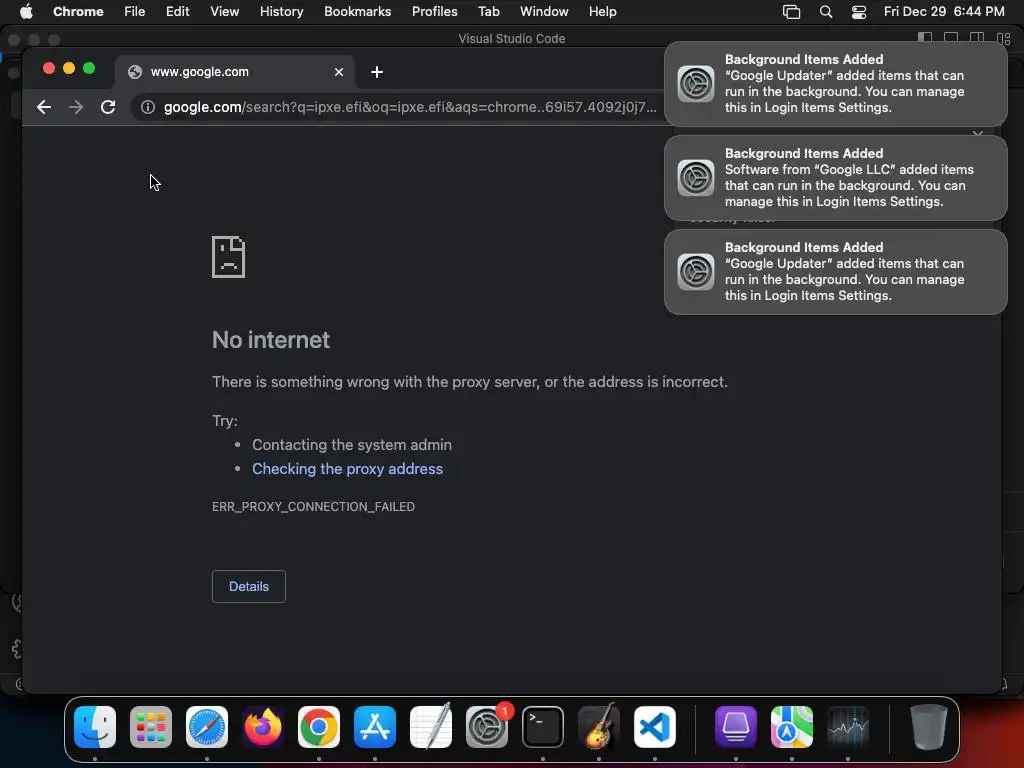Toggle VS Code secondary sidebar layout icon

[977, 39]
